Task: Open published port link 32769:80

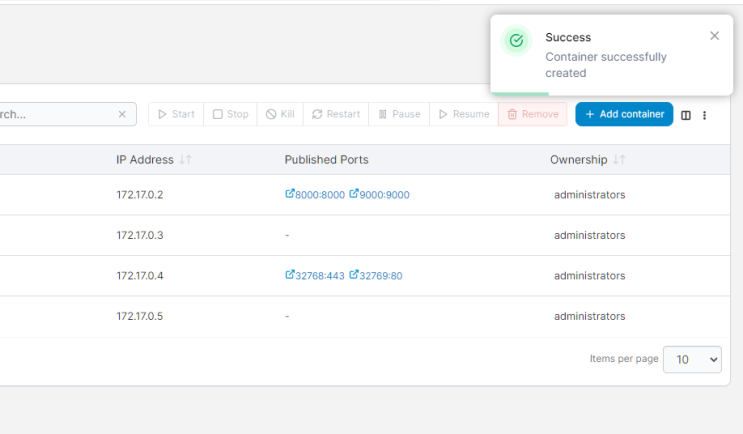Action: click(376, 276)
